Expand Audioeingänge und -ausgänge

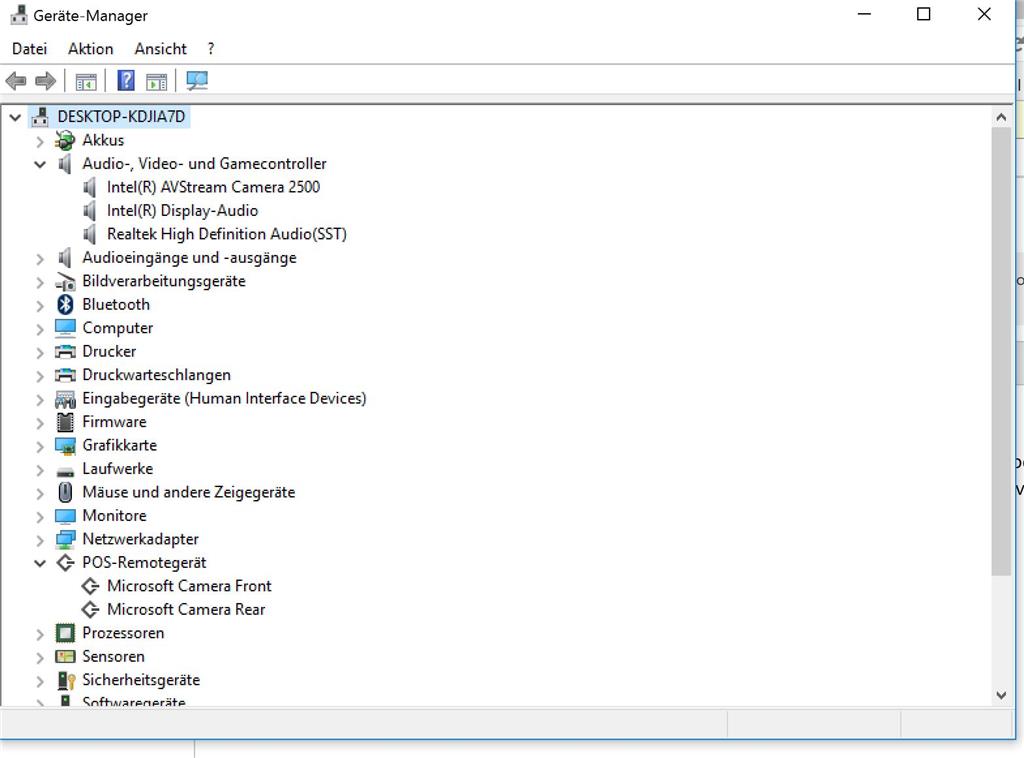40,259
